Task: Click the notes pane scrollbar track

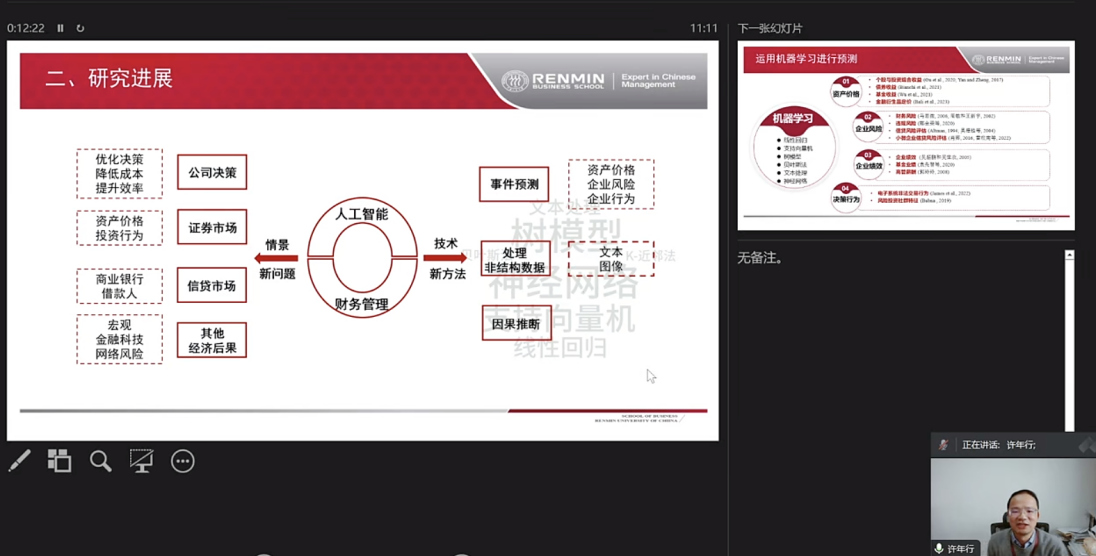Action: tap(1069, 340)
